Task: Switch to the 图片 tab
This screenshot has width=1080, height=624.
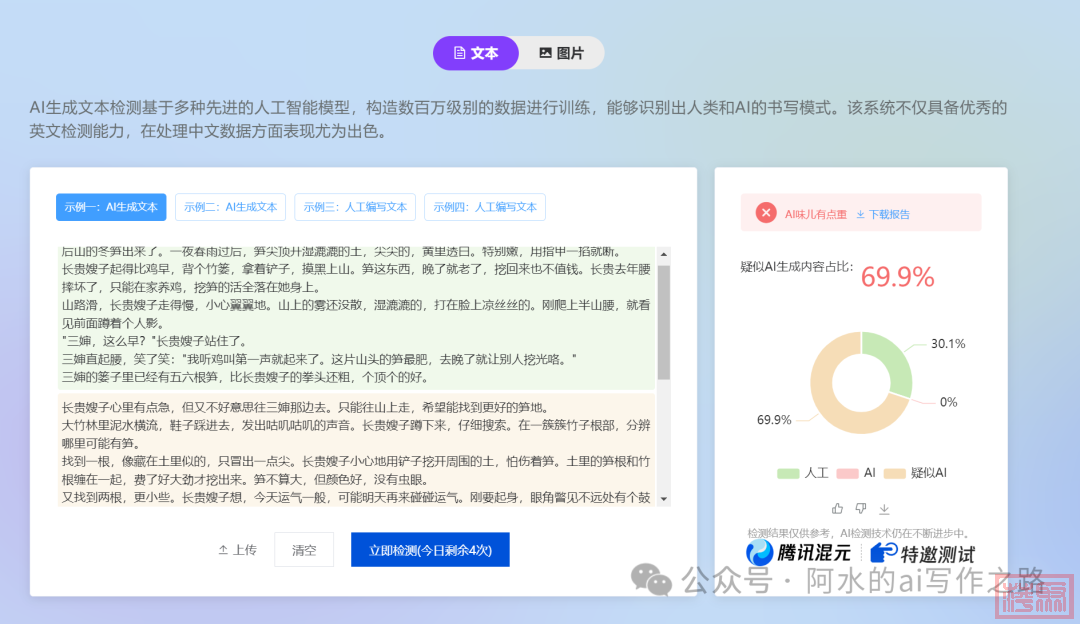Action: (x=561, y=53)
